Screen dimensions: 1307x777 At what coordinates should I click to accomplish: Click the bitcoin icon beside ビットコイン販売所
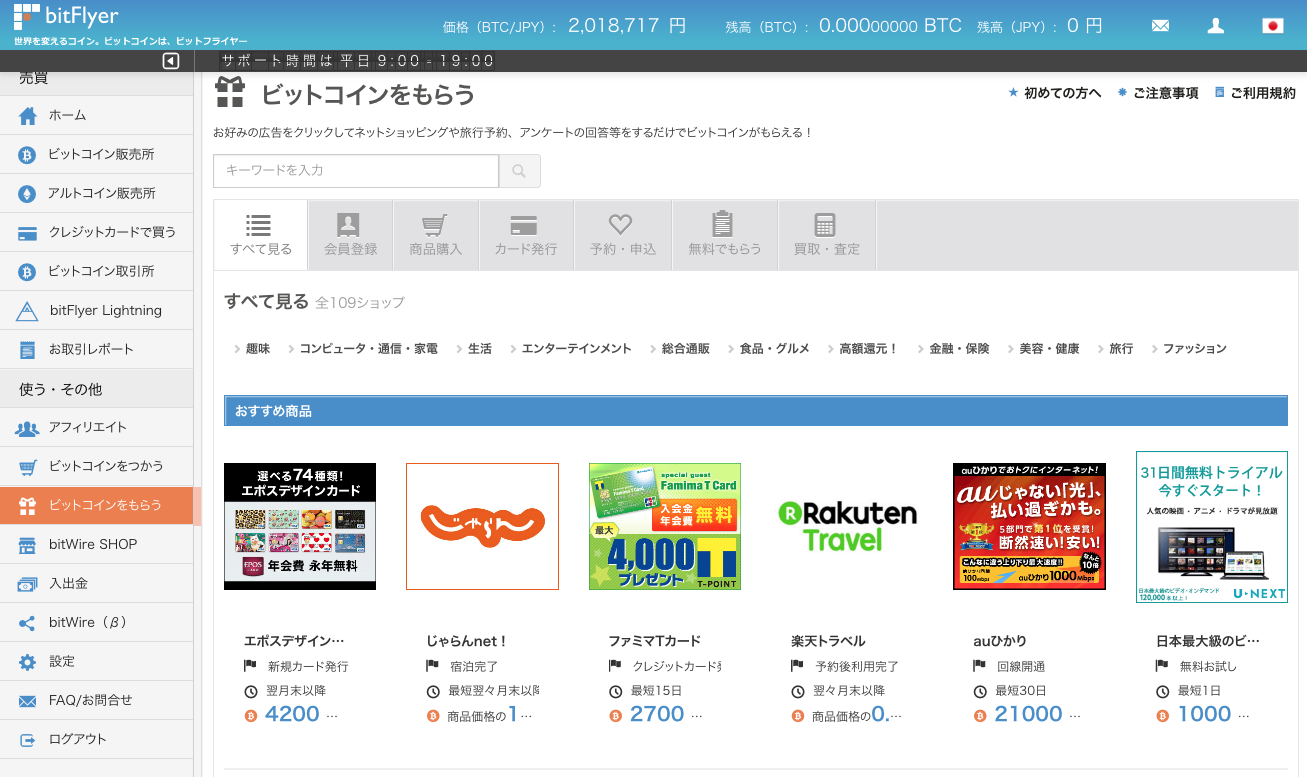point(28,155)
